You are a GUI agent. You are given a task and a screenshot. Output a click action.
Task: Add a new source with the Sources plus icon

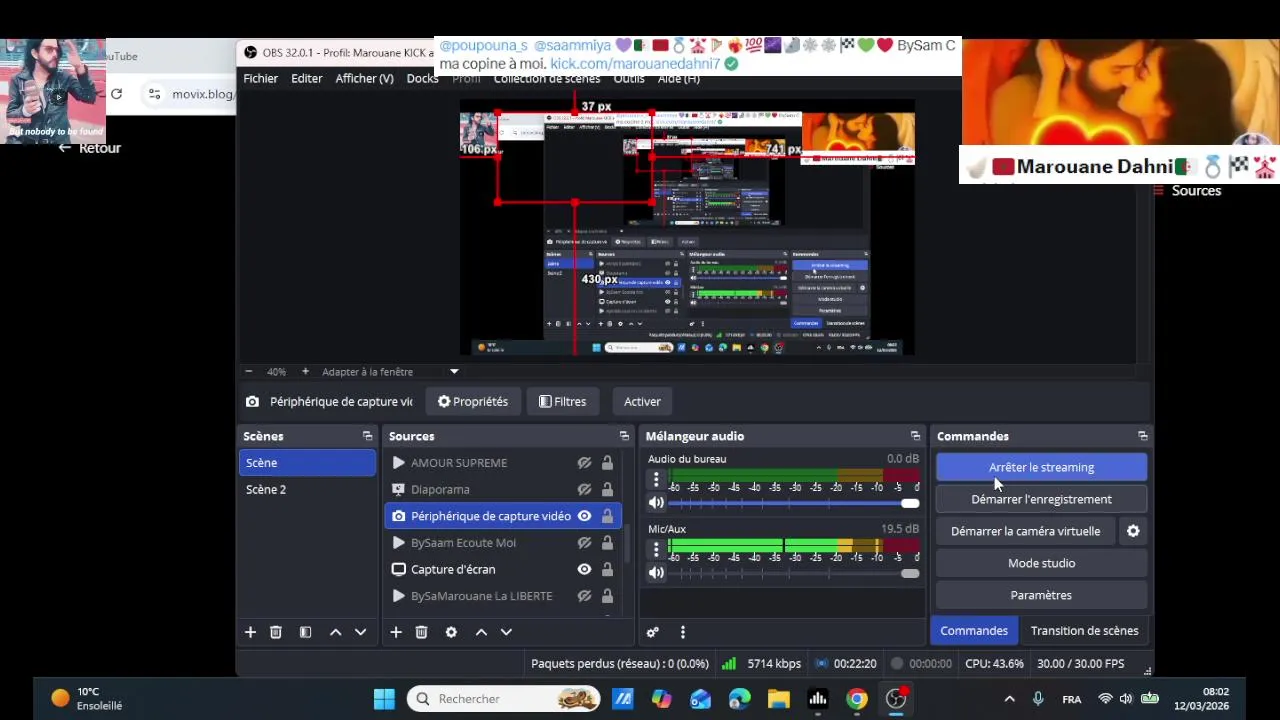396,632
